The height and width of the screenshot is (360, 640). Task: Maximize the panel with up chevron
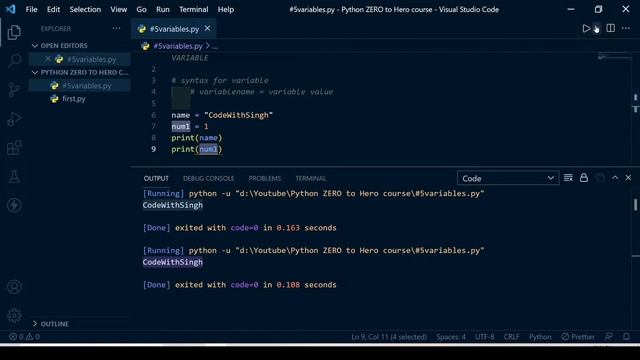615,178
